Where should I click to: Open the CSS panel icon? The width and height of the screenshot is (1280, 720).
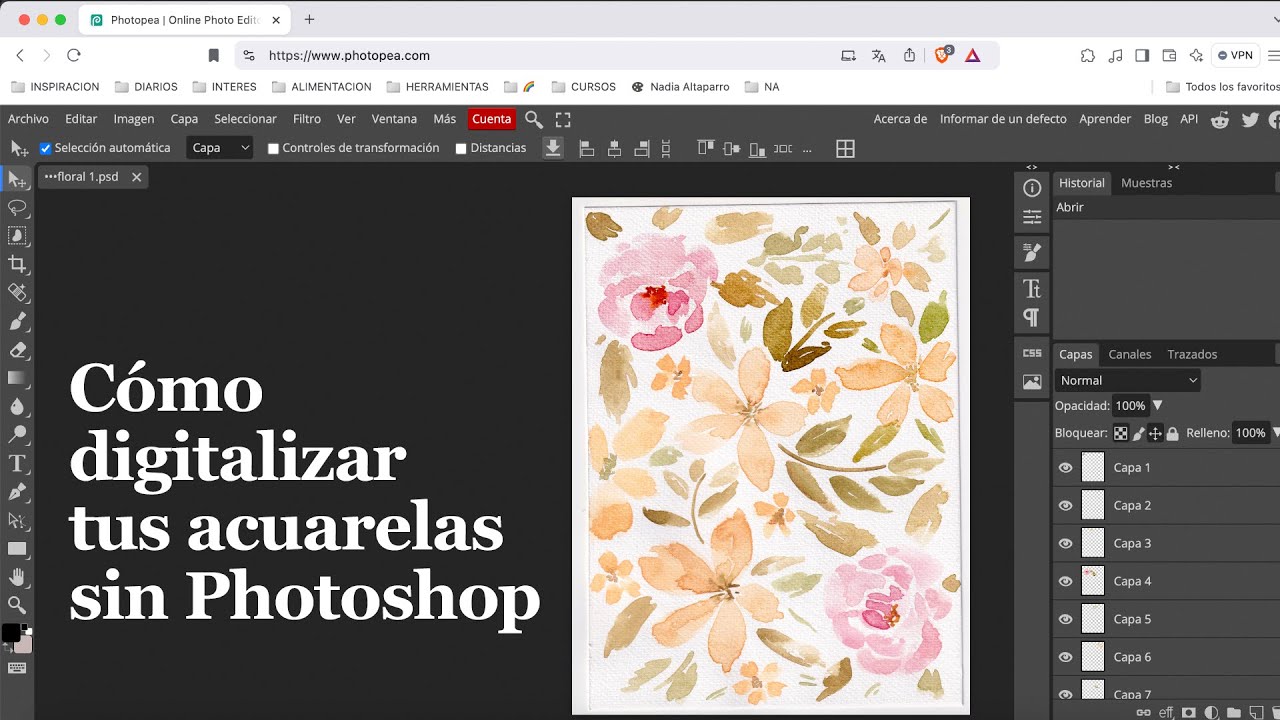point(1032,353)
